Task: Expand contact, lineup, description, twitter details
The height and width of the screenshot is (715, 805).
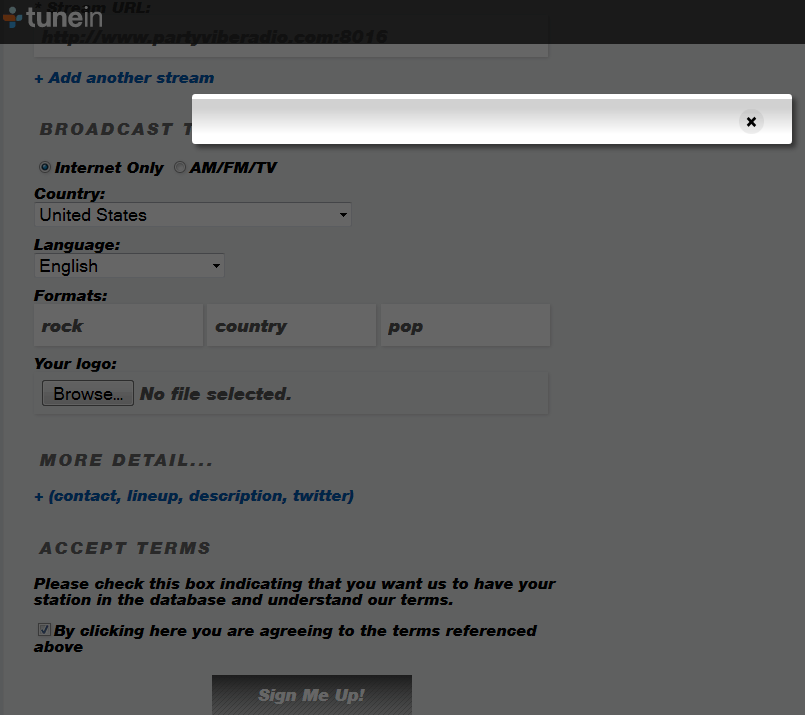Action: point(194,496)
